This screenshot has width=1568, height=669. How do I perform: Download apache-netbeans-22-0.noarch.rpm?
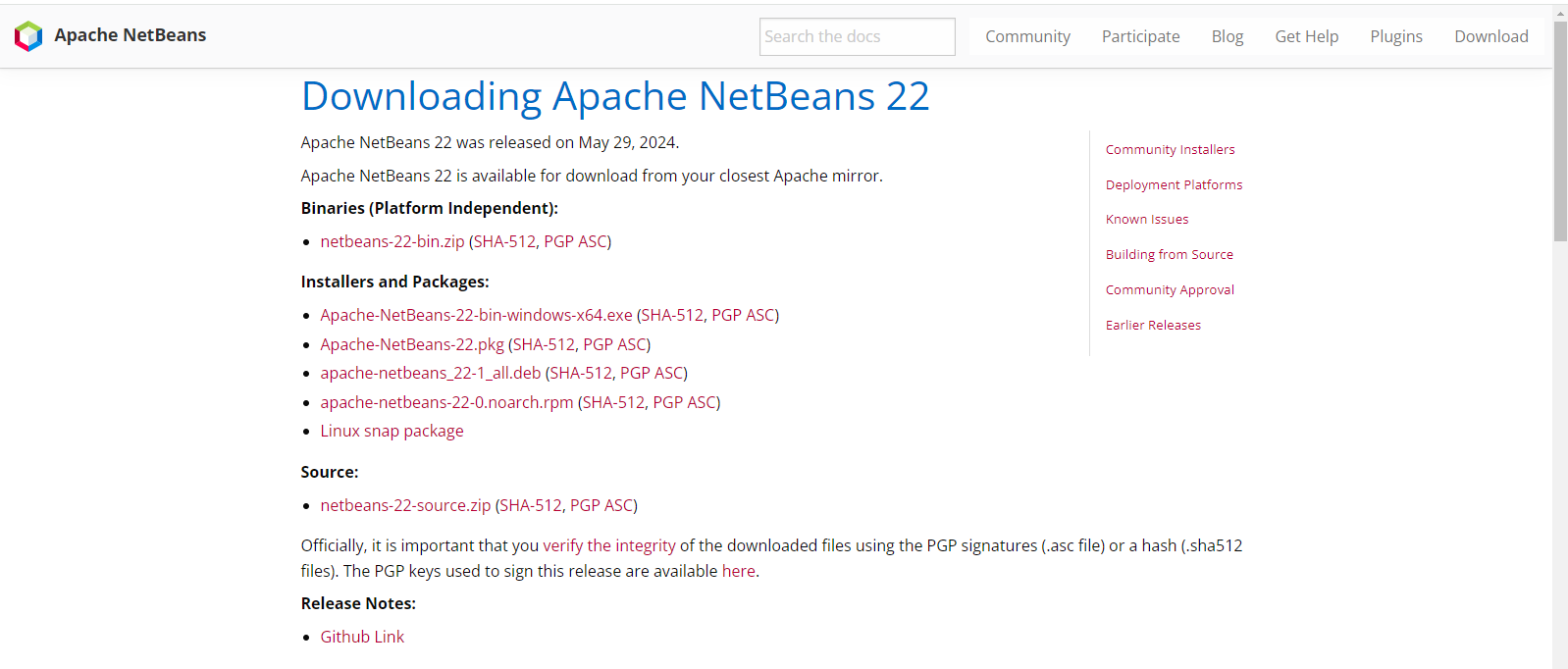(x=446, y=402)
